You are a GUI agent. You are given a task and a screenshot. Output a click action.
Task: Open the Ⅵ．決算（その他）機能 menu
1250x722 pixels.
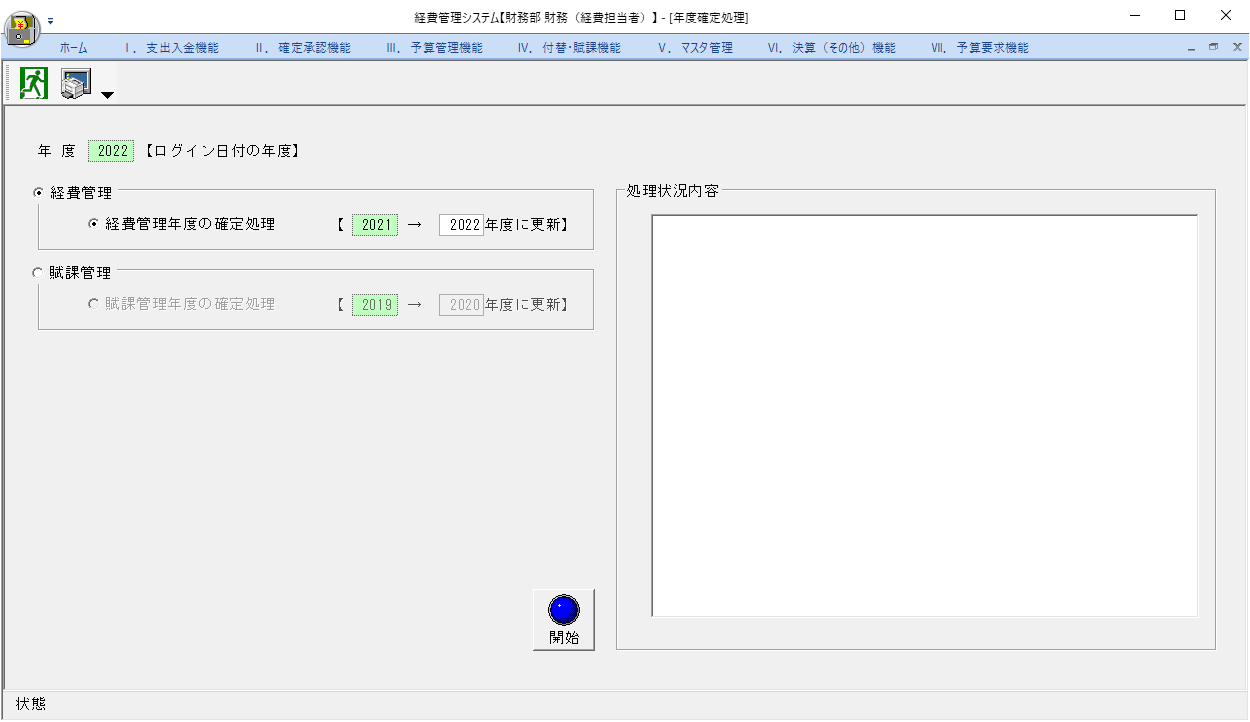831,48
